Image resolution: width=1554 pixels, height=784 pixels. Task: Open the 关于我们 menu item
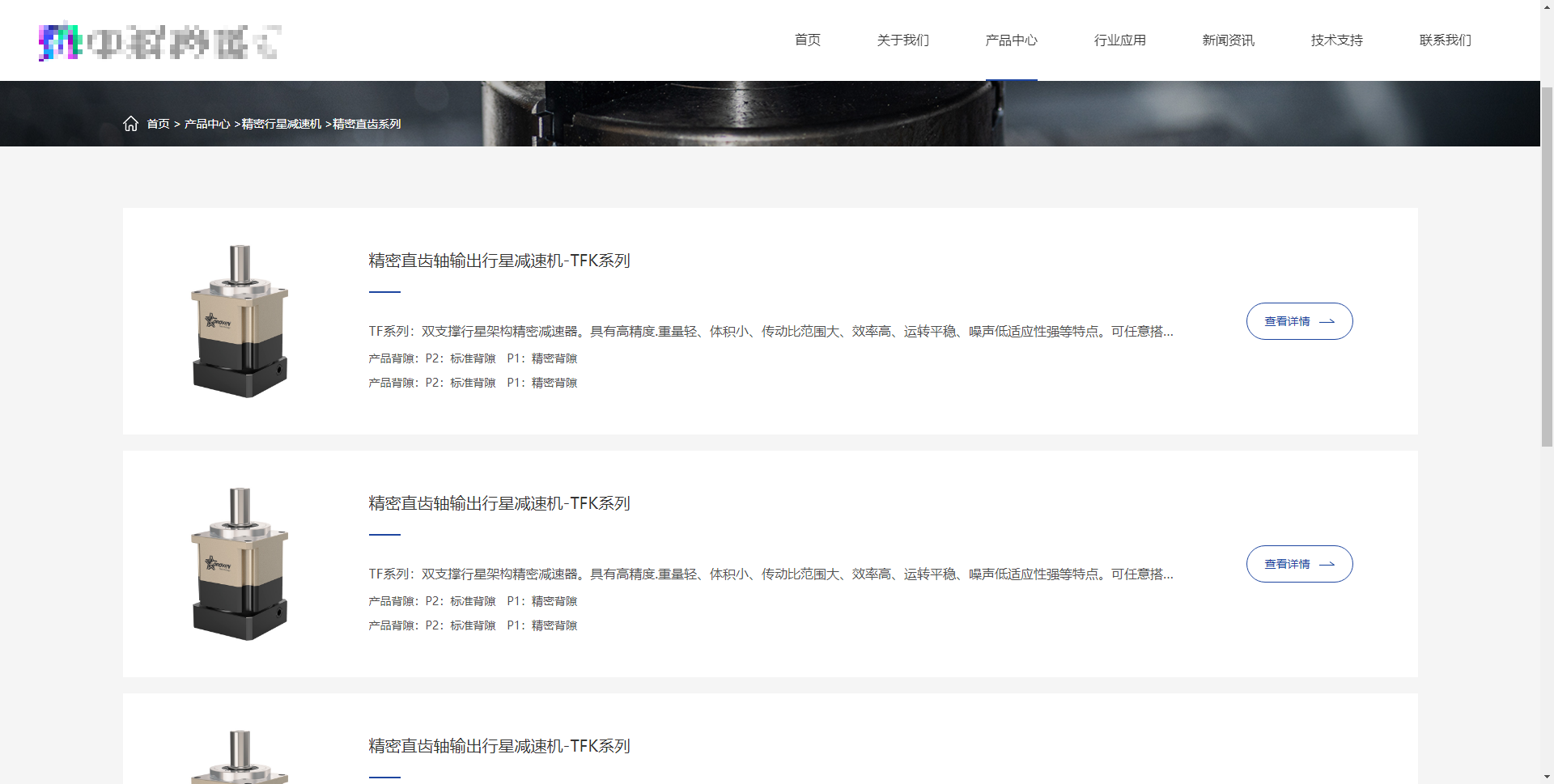point(903,40)
